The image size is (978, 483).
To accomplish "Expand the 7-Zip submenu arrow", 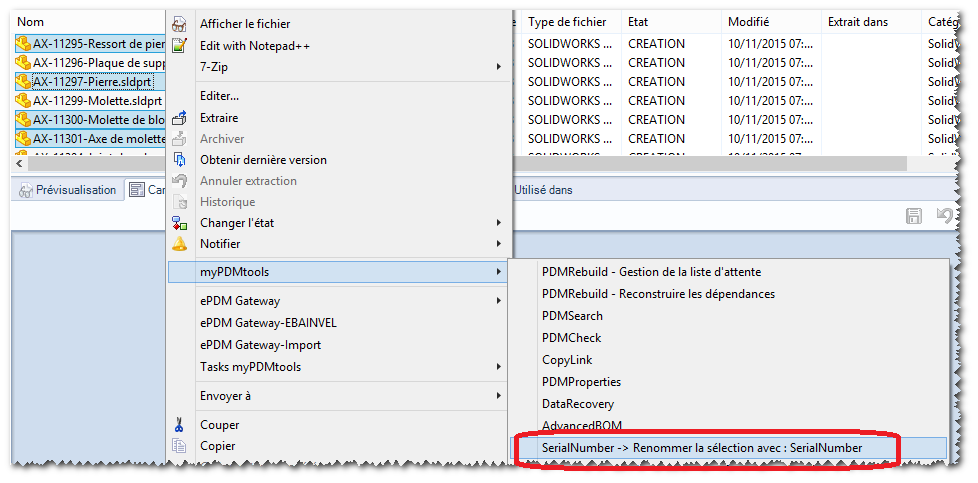I will click(x=499, y=66).
